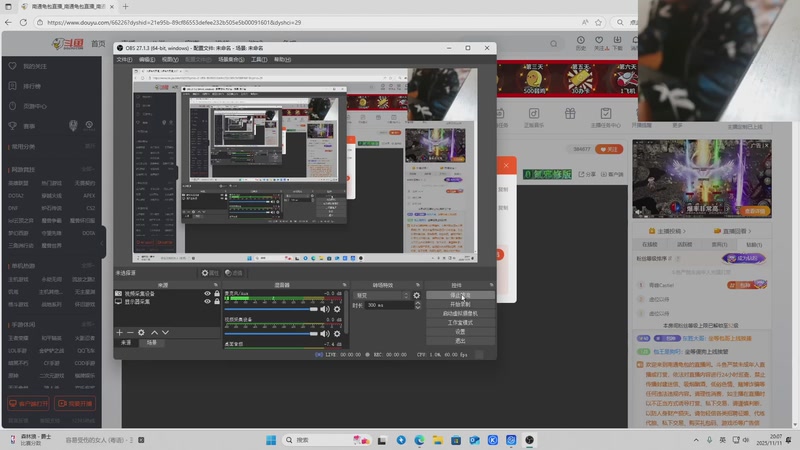This screenshot has width=800, height=450.
Task: Pop out the 控件 controls dock
Action: pyautogui.click(x=491, y=285)
